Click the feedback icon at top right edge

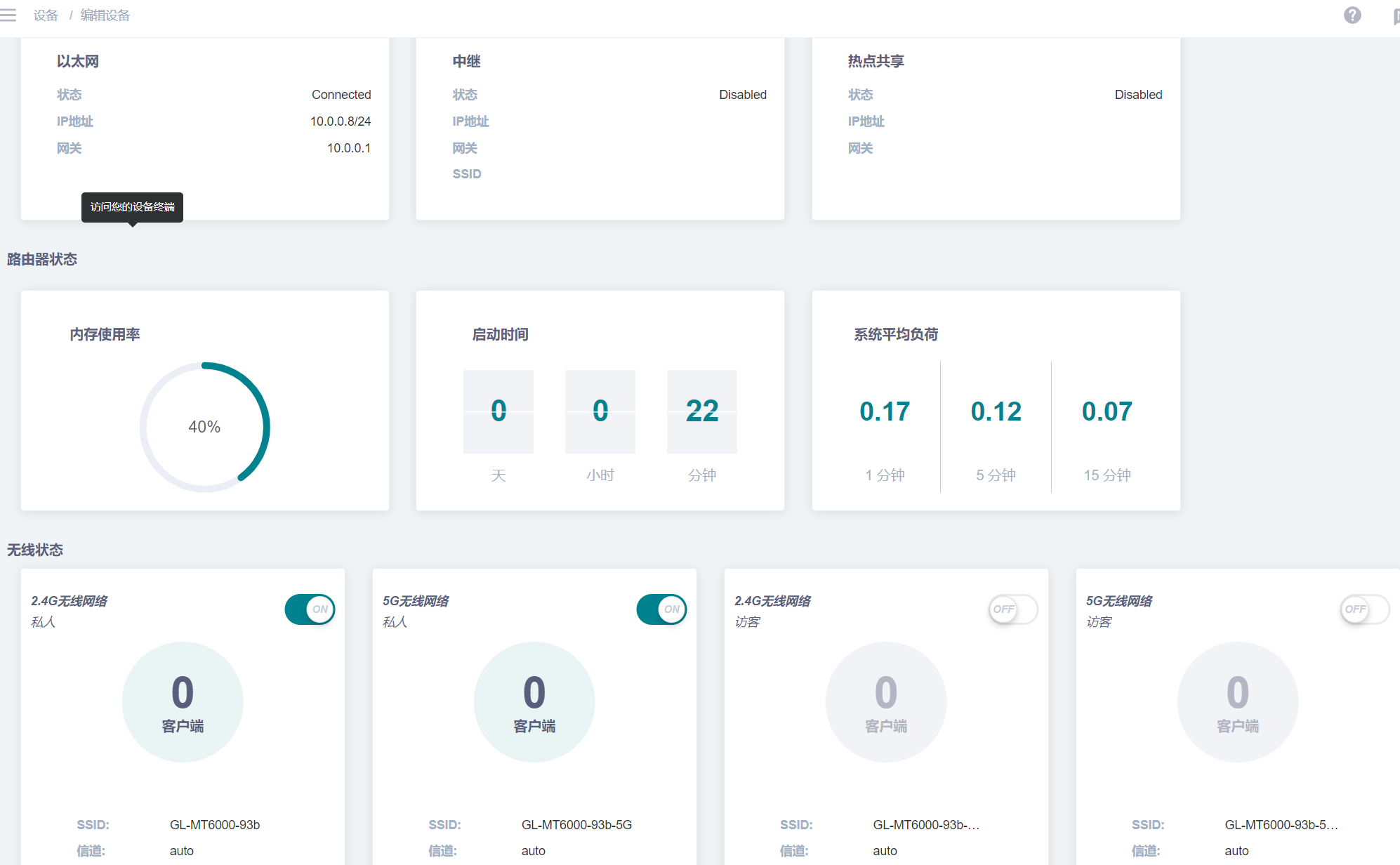(1396, 16)
